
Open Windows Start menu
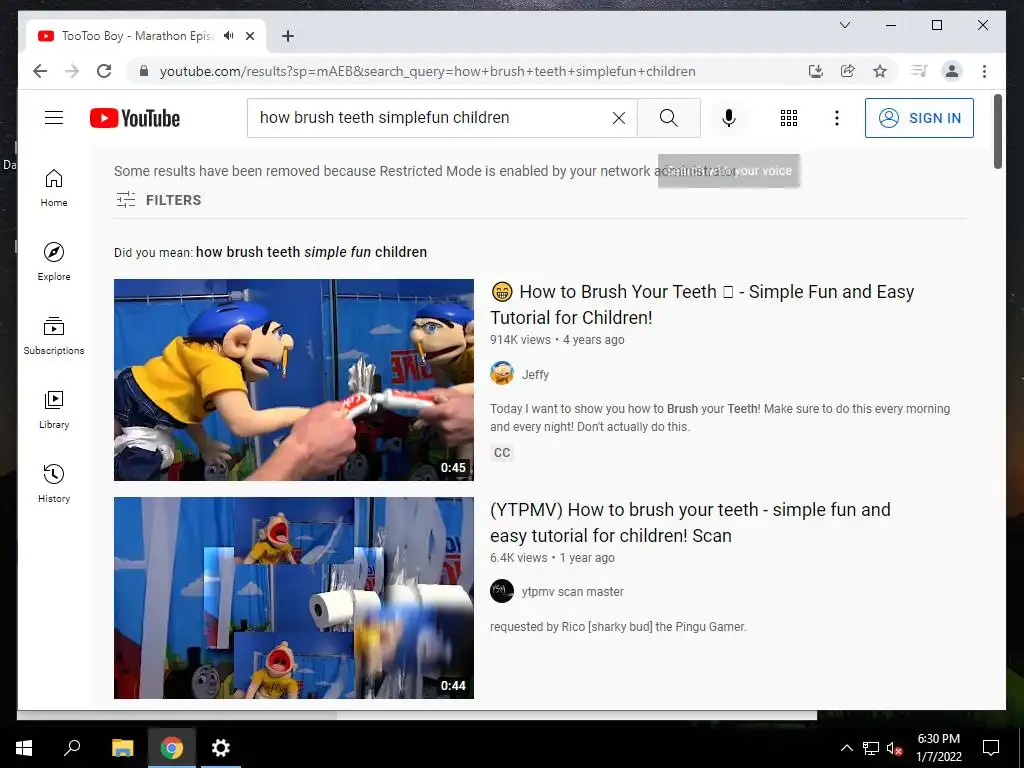click(24, 748)
